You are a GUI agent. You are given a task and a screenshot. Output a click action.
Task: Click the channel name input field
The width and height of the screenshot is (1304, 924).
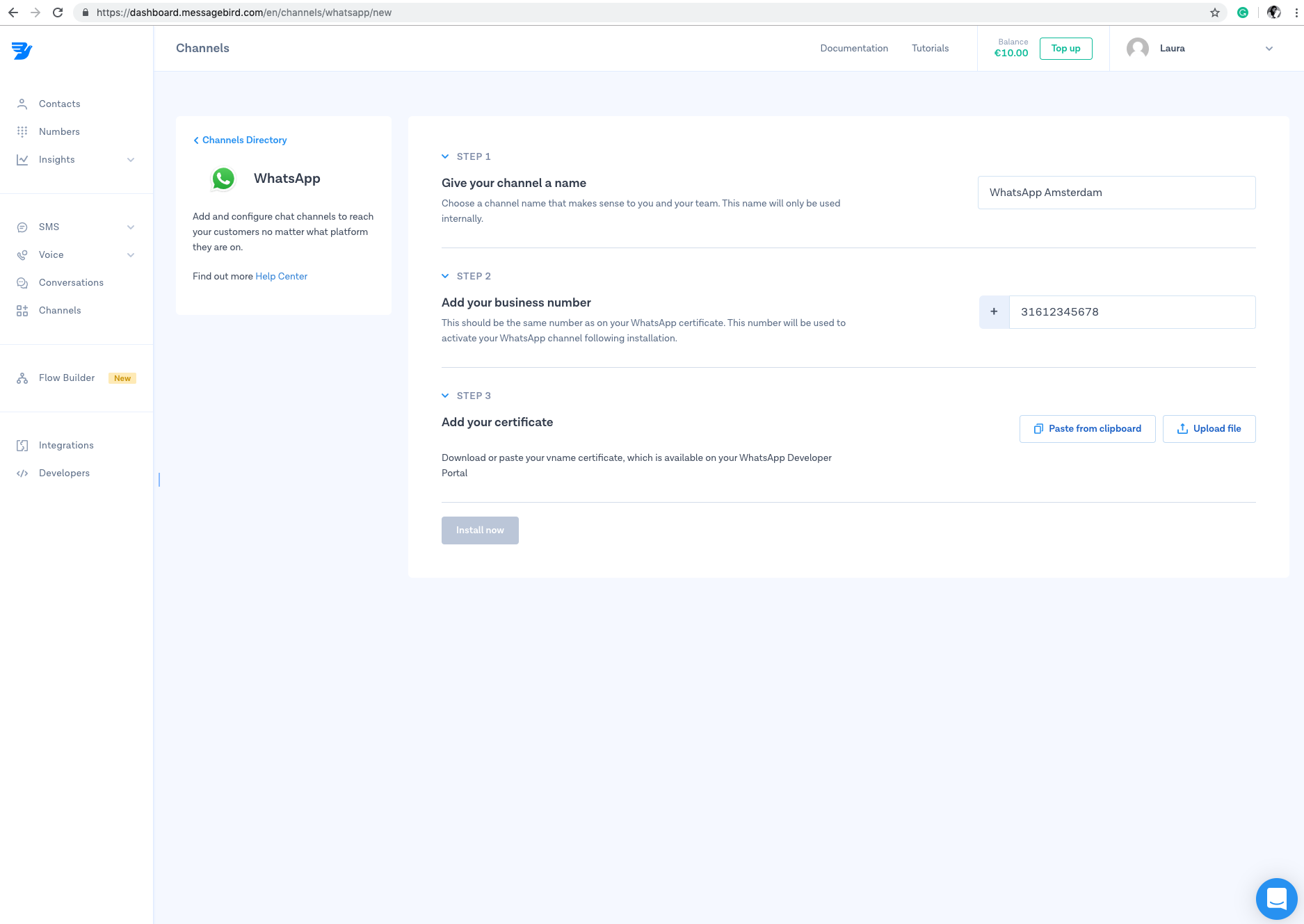pyautogui.click(x=1116, y=193)
